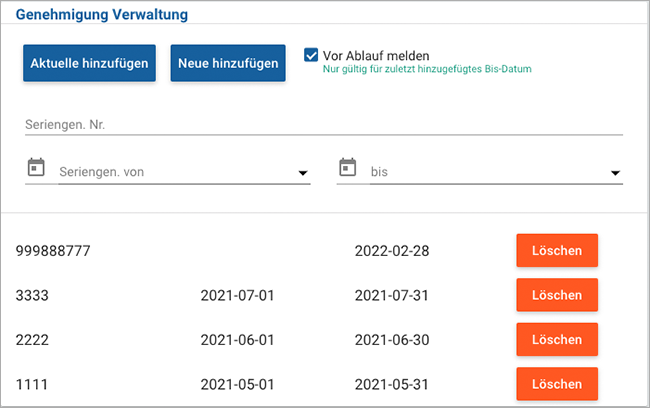Click Aktuelle hinzufügen button
This screenshot has height=408, width=650.
coord(90,63)
